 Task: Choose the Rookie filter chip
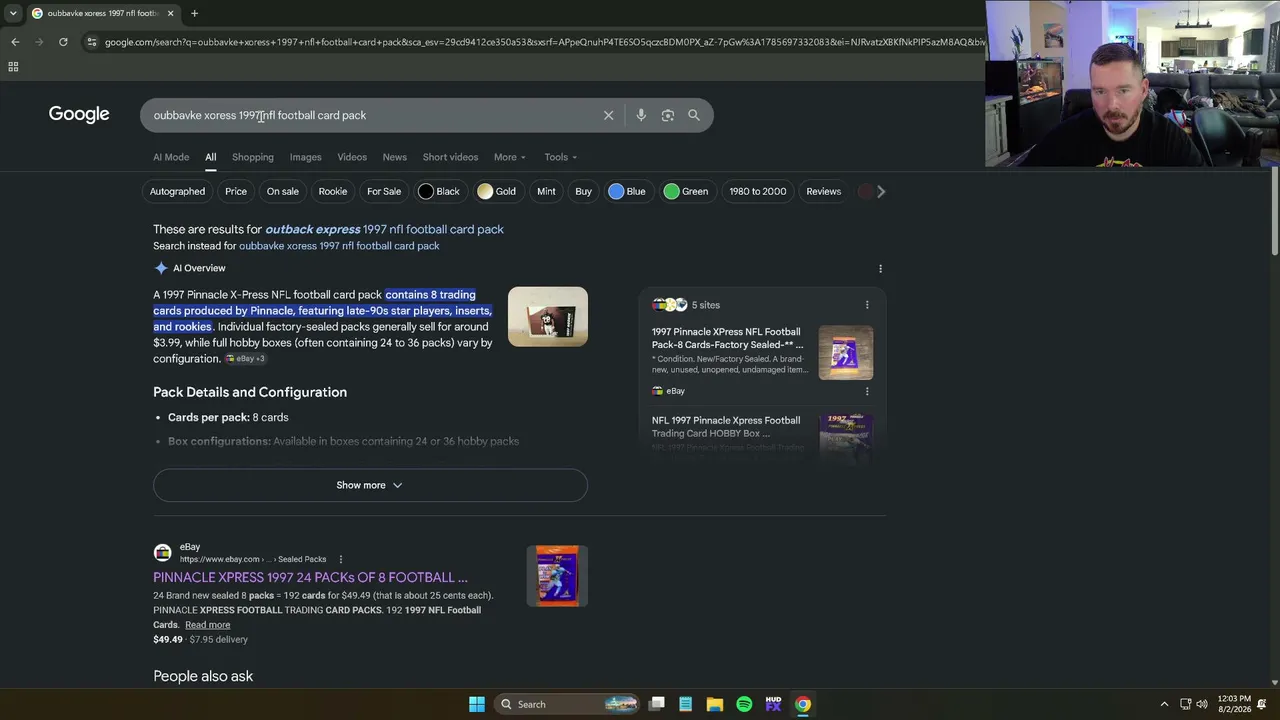tap(333, 191)
